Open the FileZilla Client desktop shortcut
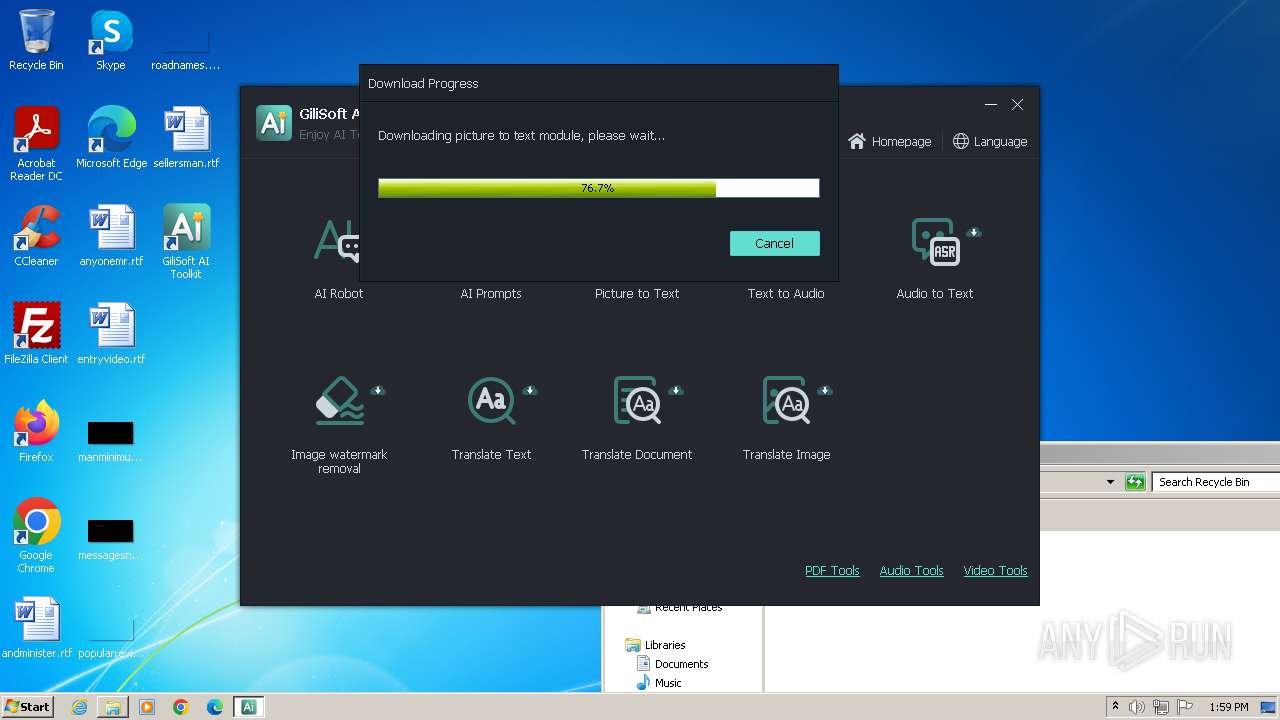1280x720 pixels. pos(36,334)
